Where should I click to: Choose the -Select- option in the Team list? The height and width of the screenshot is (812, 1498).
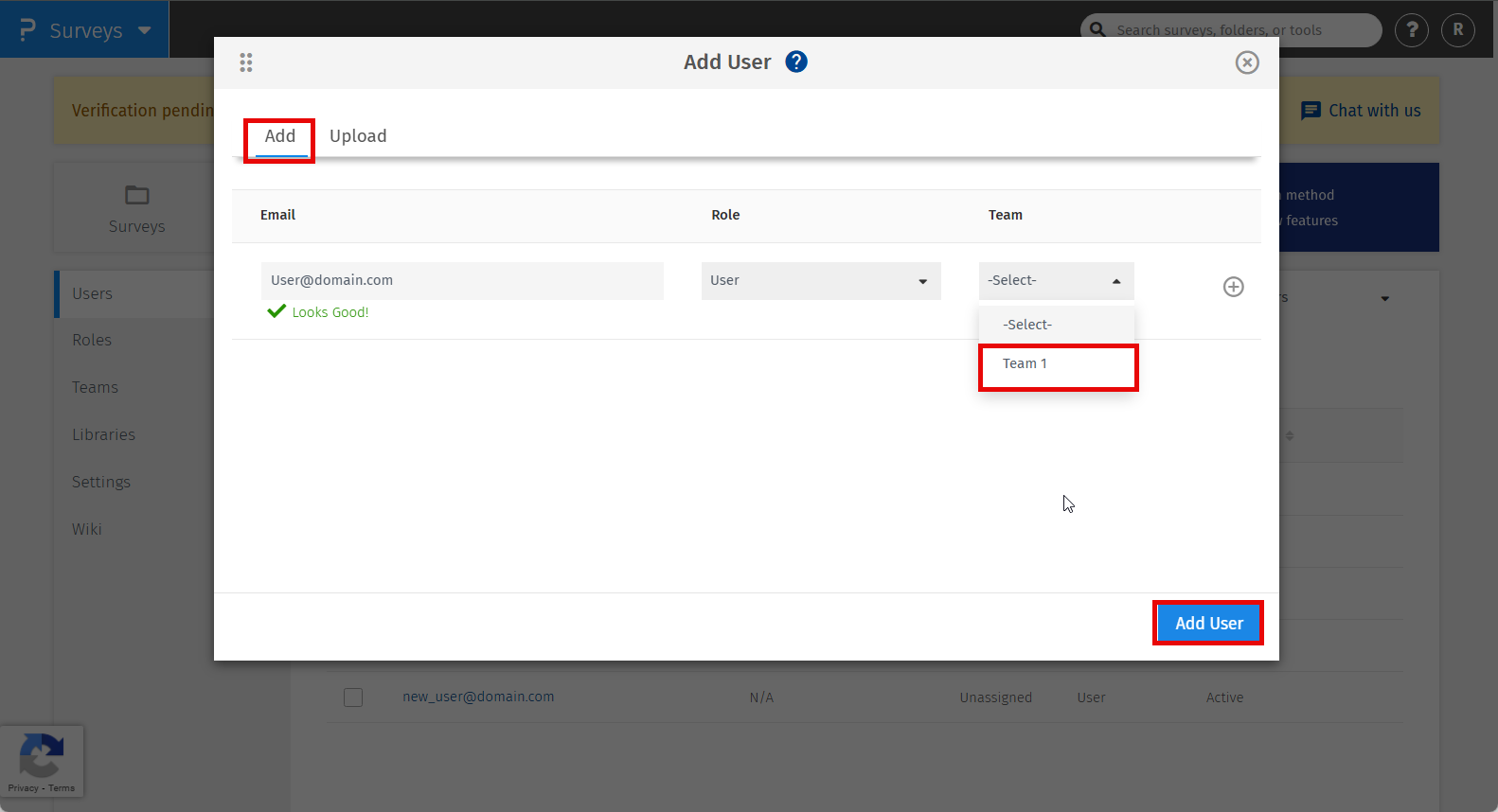click(1057, 325)
